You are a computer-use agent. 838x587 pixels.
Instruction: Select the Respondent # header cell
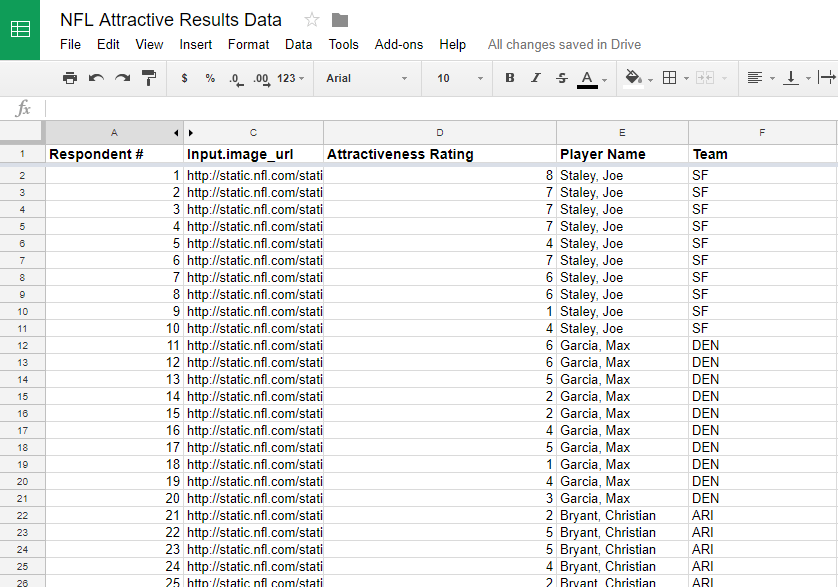pyautogui.click(x=114, y=154)
